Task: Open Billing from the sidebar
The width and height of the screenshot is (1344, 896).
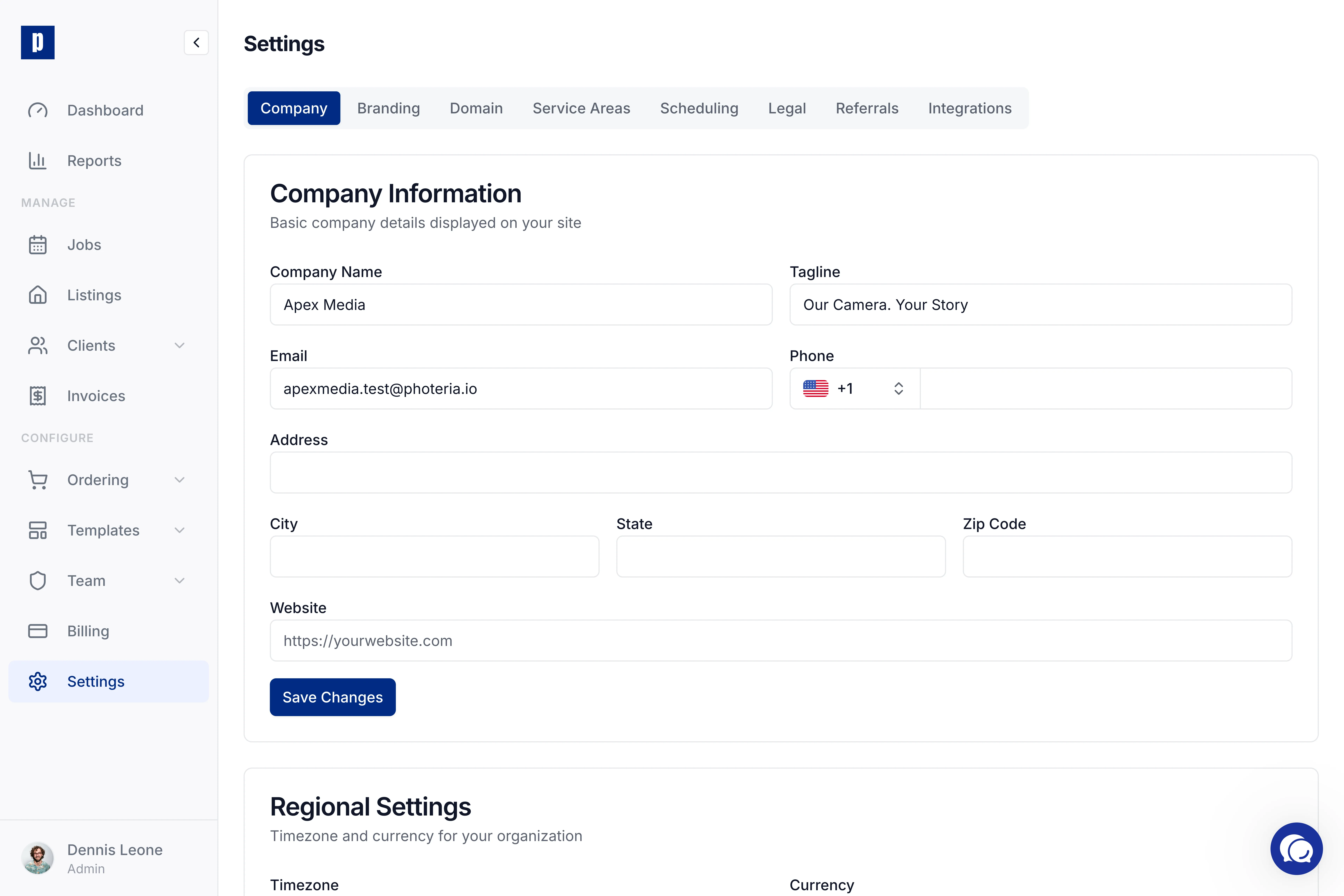Action: (108, 631)
